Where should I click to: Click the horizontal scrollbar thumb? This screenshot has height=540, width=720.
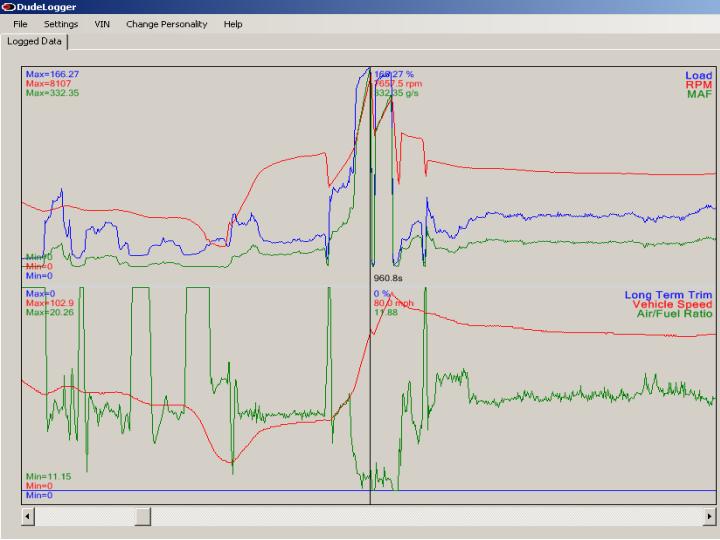click(x=143, y=517)
